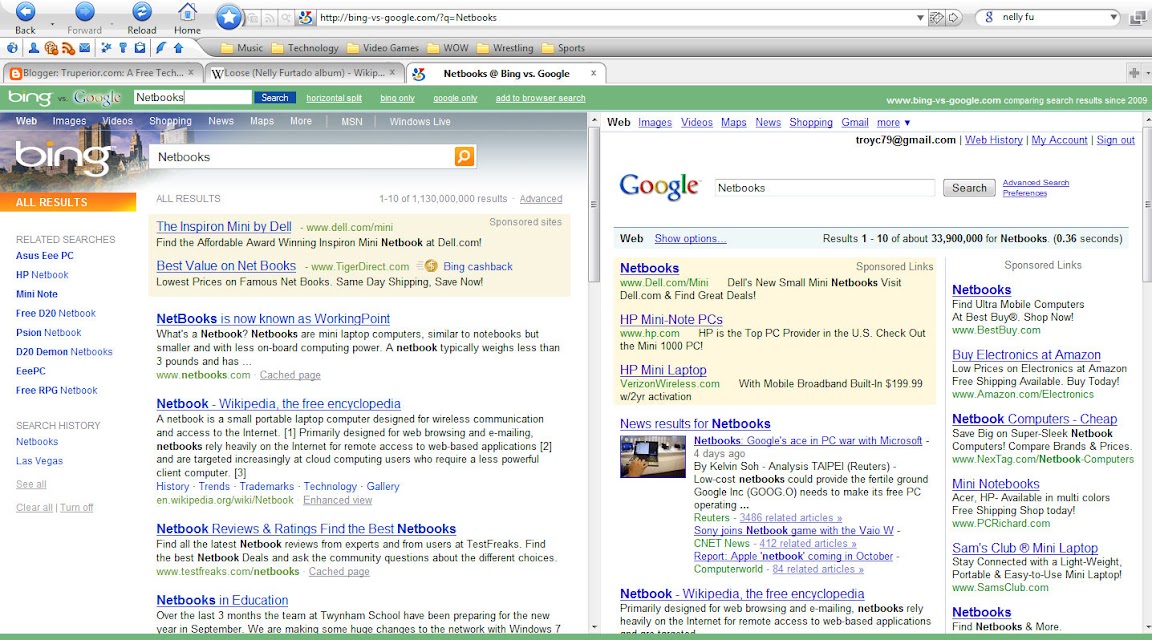
Task: Click the tab overview icon at top right
Action: tap(1139, 18)
